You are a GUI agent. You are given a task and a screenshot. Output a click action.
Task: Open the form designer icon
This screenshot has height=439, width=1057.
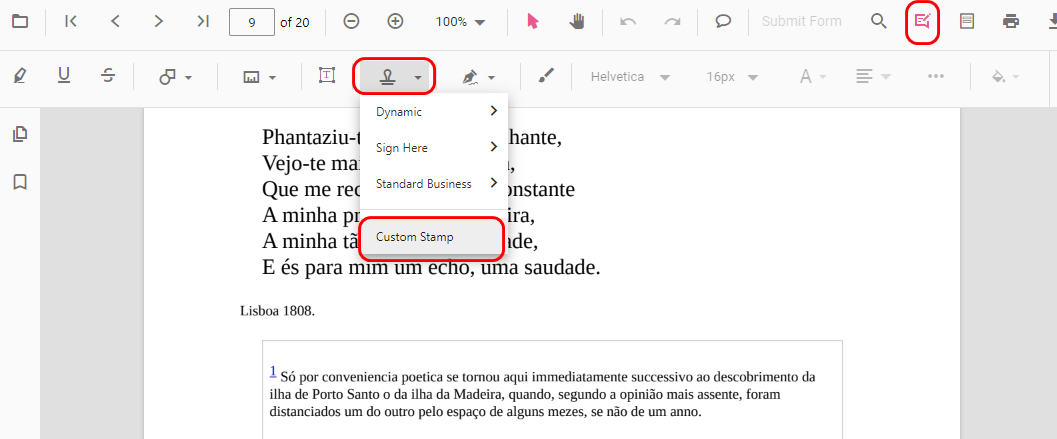967,22
